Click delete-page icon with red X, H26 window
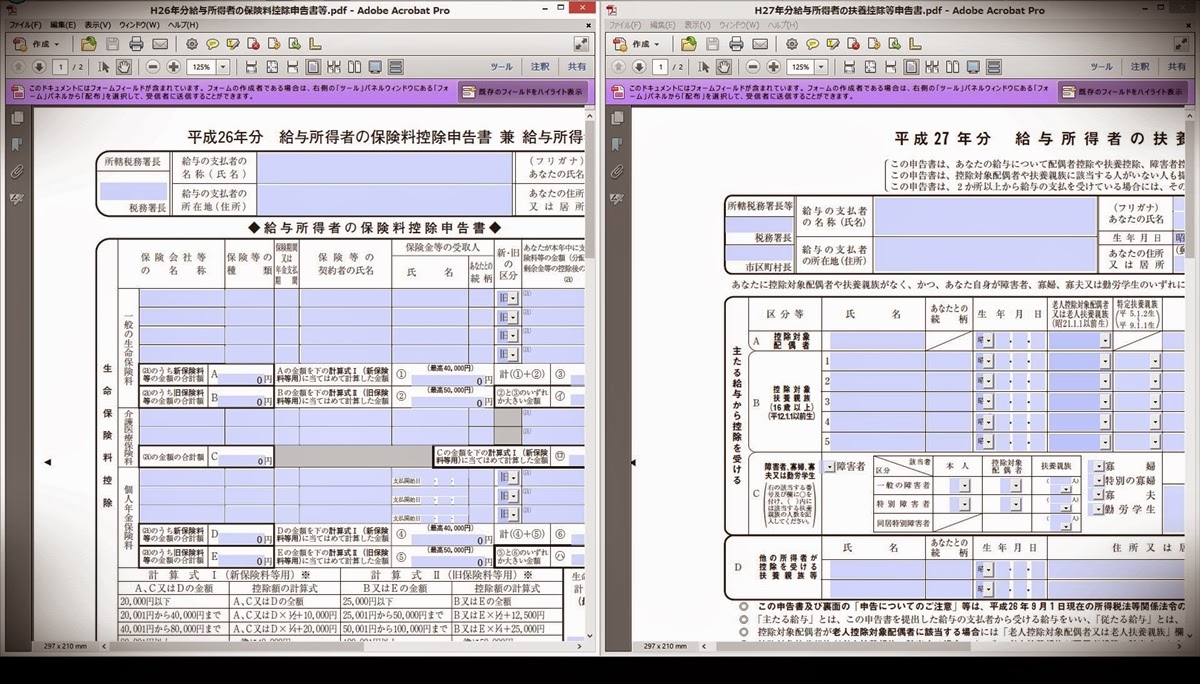Image resolution: width=1200 pixels, height=684 pixels. coord(254,44)
